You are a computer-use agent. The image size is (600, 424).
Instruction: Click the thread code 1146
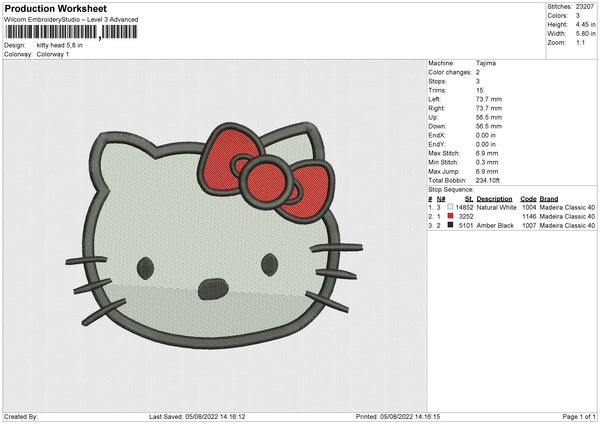pos(529,217)
